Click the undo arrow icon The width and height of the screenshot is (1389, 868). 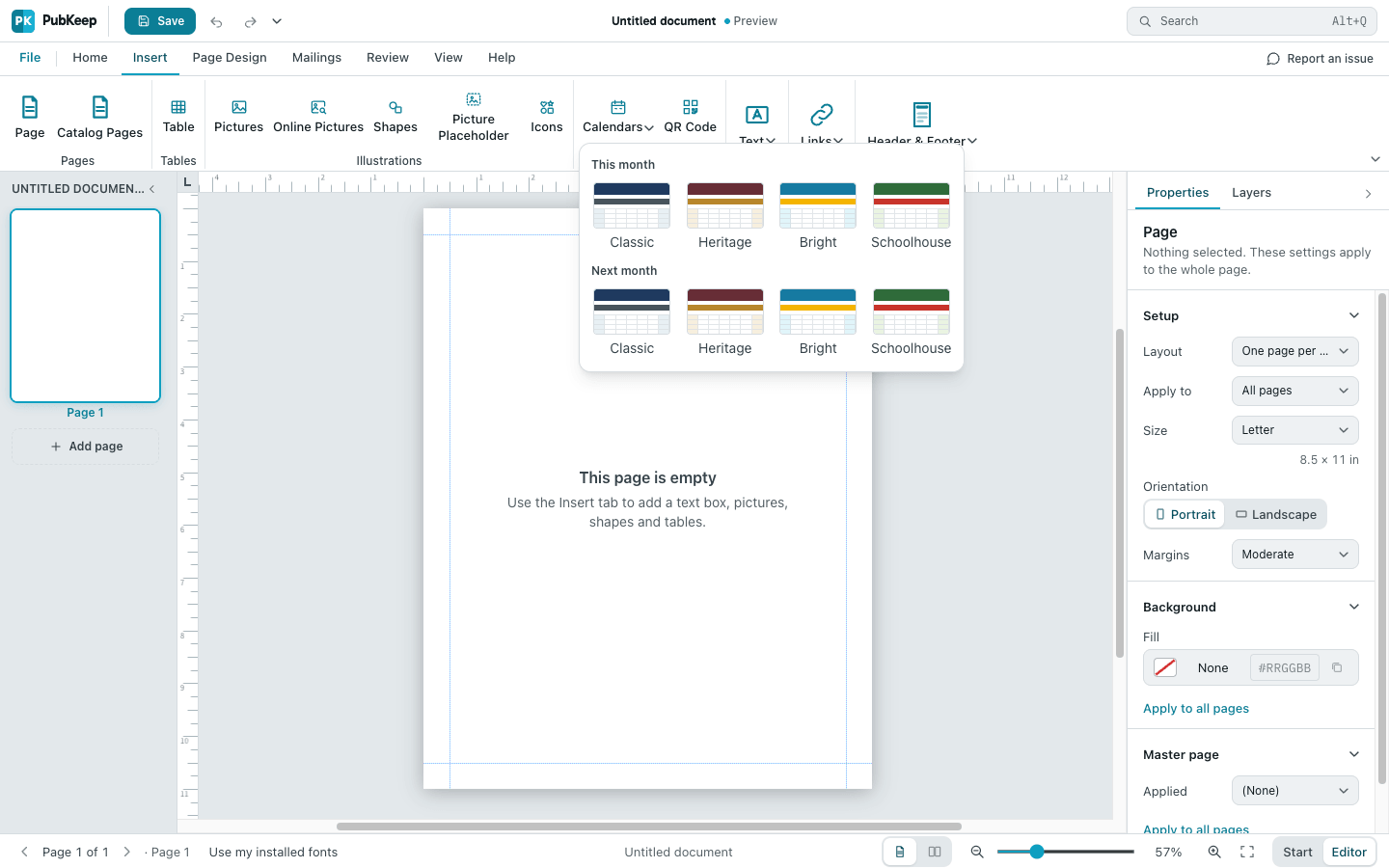coord(217,21)
